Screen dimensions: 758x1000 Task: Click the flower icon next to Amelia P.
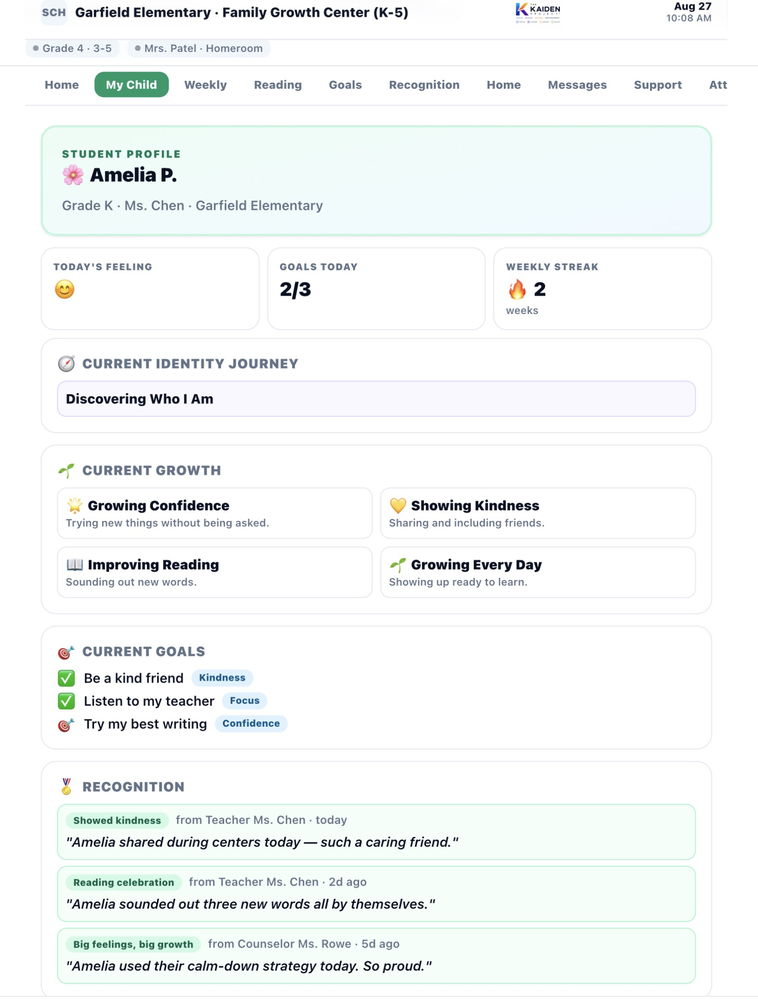tap(73, 175)
